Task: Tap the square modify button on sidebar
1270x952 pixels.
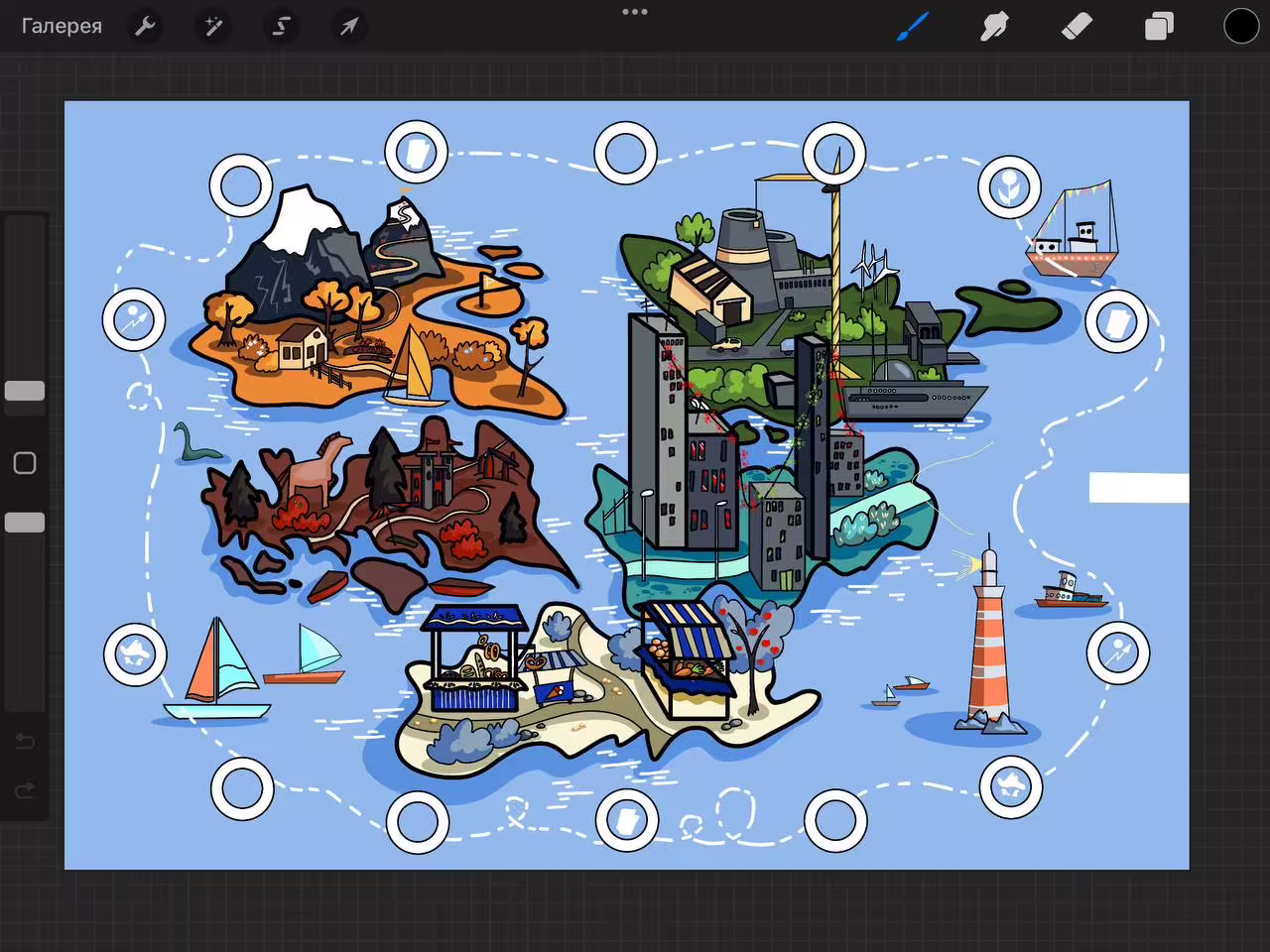Action: (x=25, y=463)
